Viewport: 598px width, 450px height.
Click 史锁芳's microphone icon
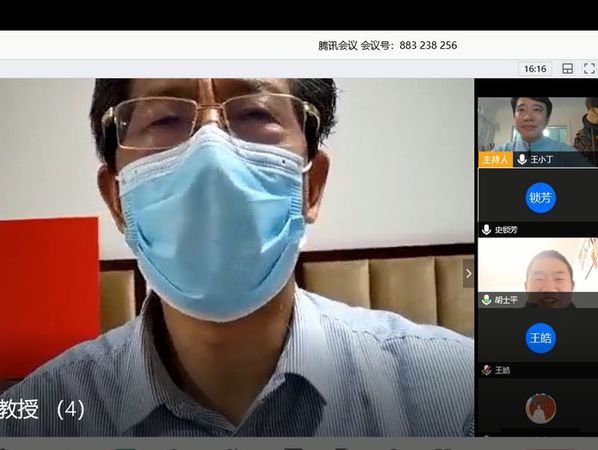click(486, 230)
